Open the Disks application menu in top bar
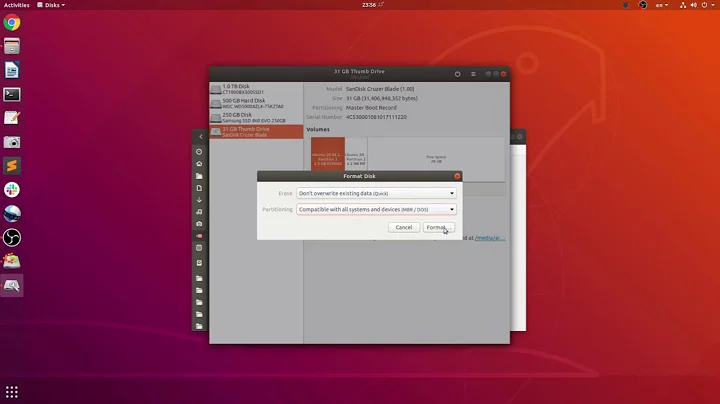The width and height of the screenshot is (720, 404). (x=51, y=5)
